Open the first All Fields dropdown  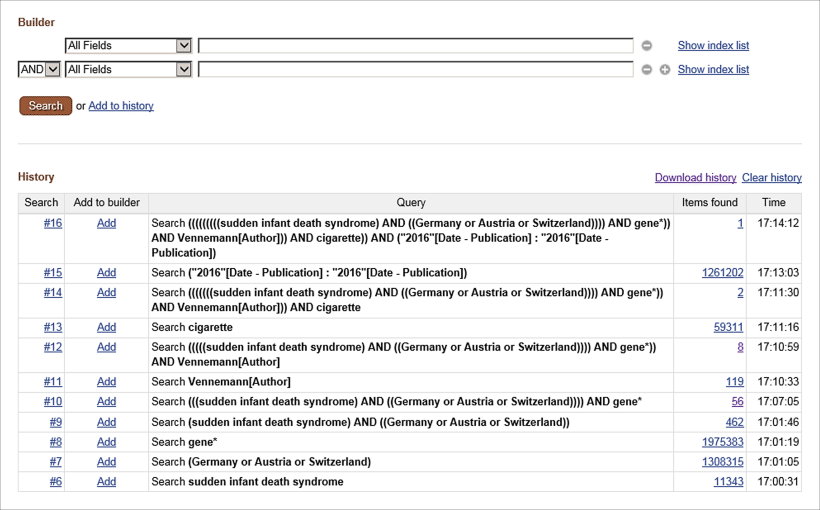(x=128, y=46)
